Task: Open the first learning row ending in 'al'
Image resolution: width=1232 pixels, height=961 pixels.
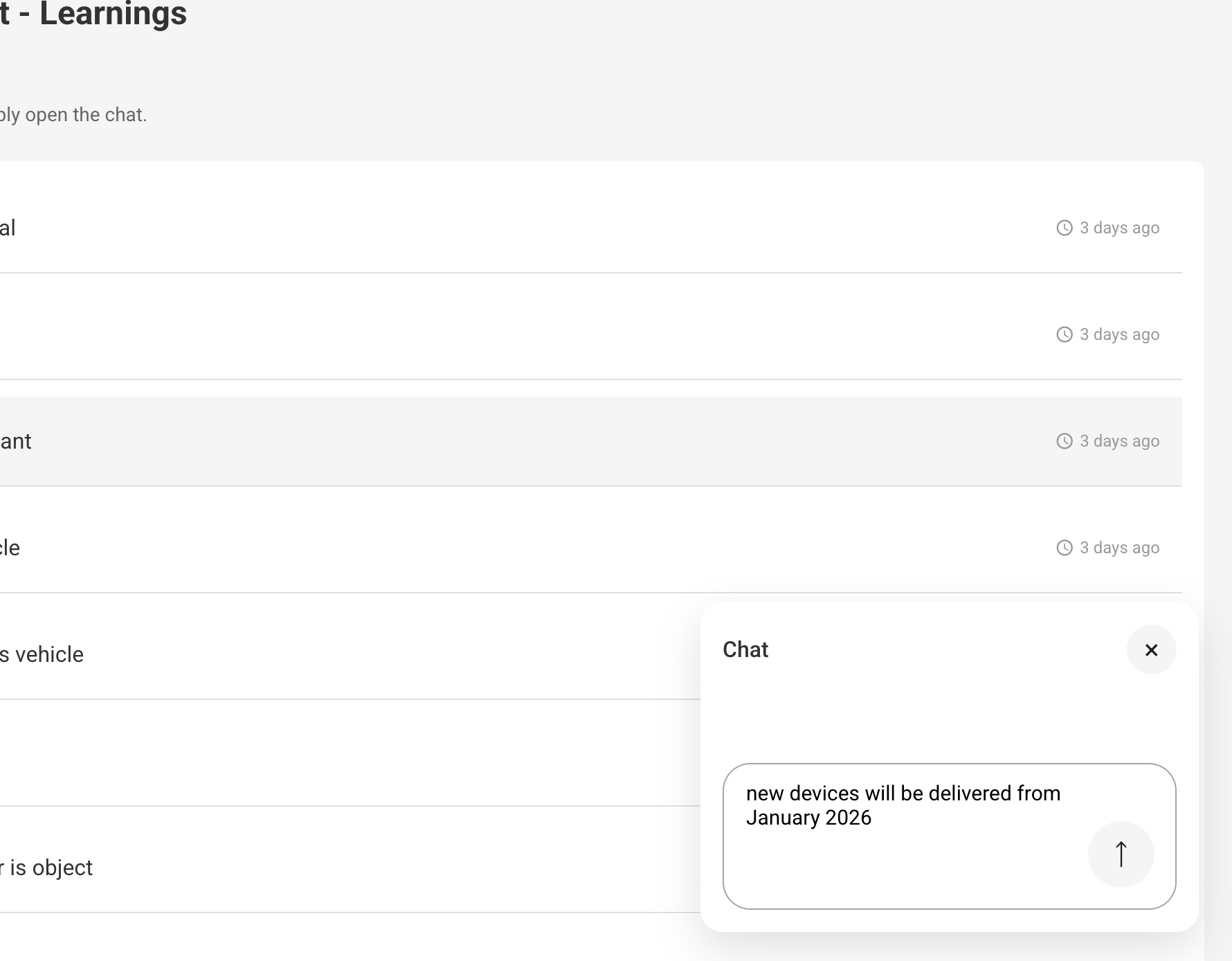Action: pos(277,227)
